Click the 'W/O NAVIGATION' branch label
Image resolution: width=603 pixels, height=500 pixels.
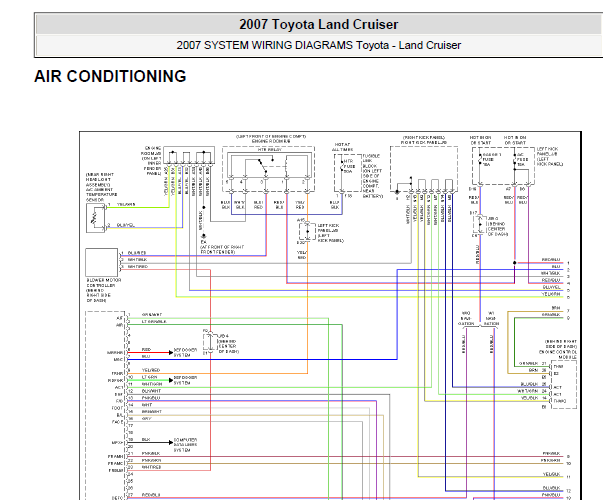(465, 318)
